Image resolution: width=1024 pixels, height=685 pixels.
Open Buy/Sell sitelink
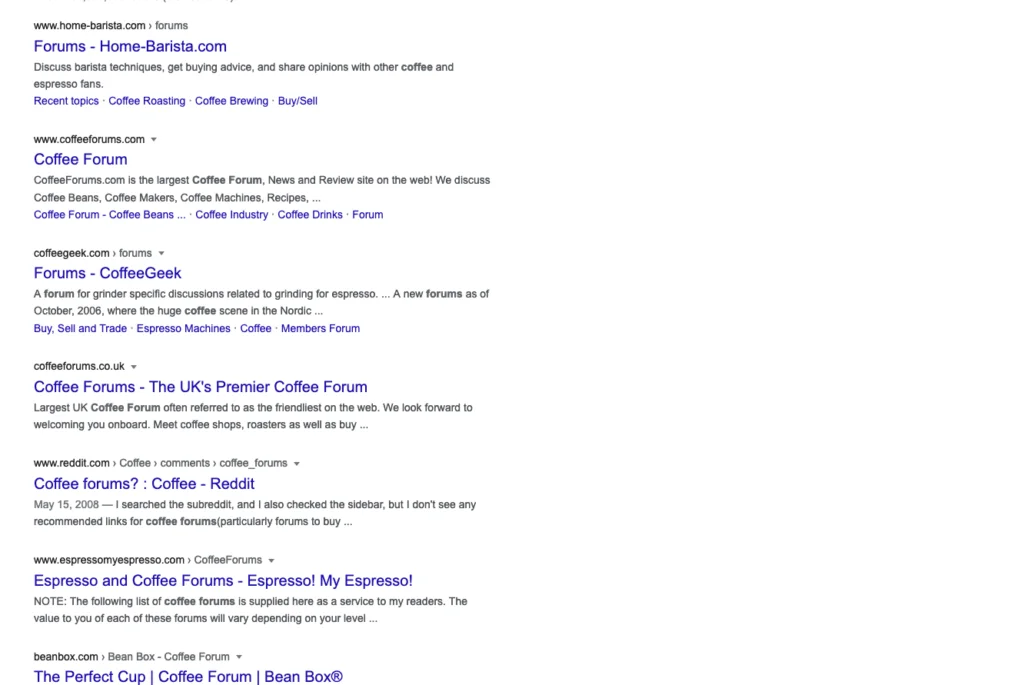point(298,101)
